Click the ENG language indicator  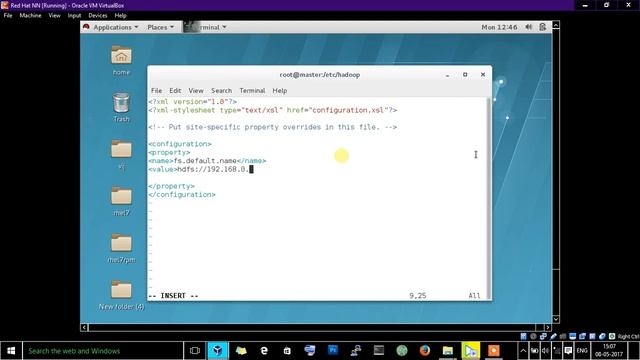(x=582, y=351)
